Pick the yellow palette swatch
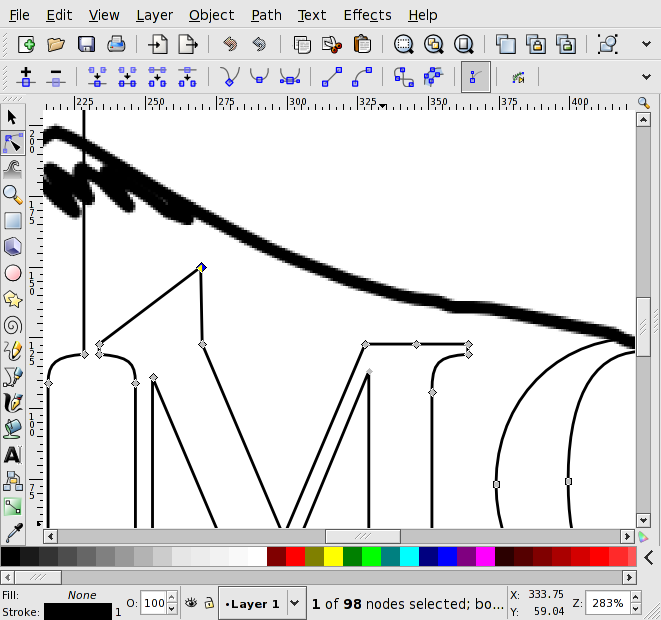This screenshot has height=620, width=661. [334, 557]
